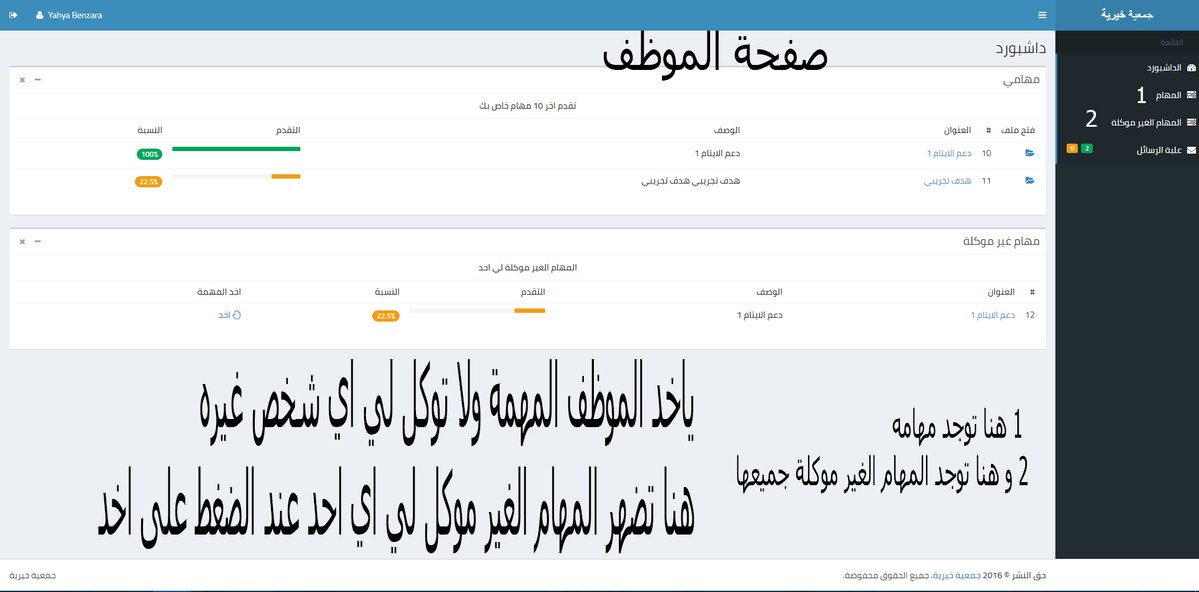Click the التقدم column header in the مهامي table

point(288,130)
